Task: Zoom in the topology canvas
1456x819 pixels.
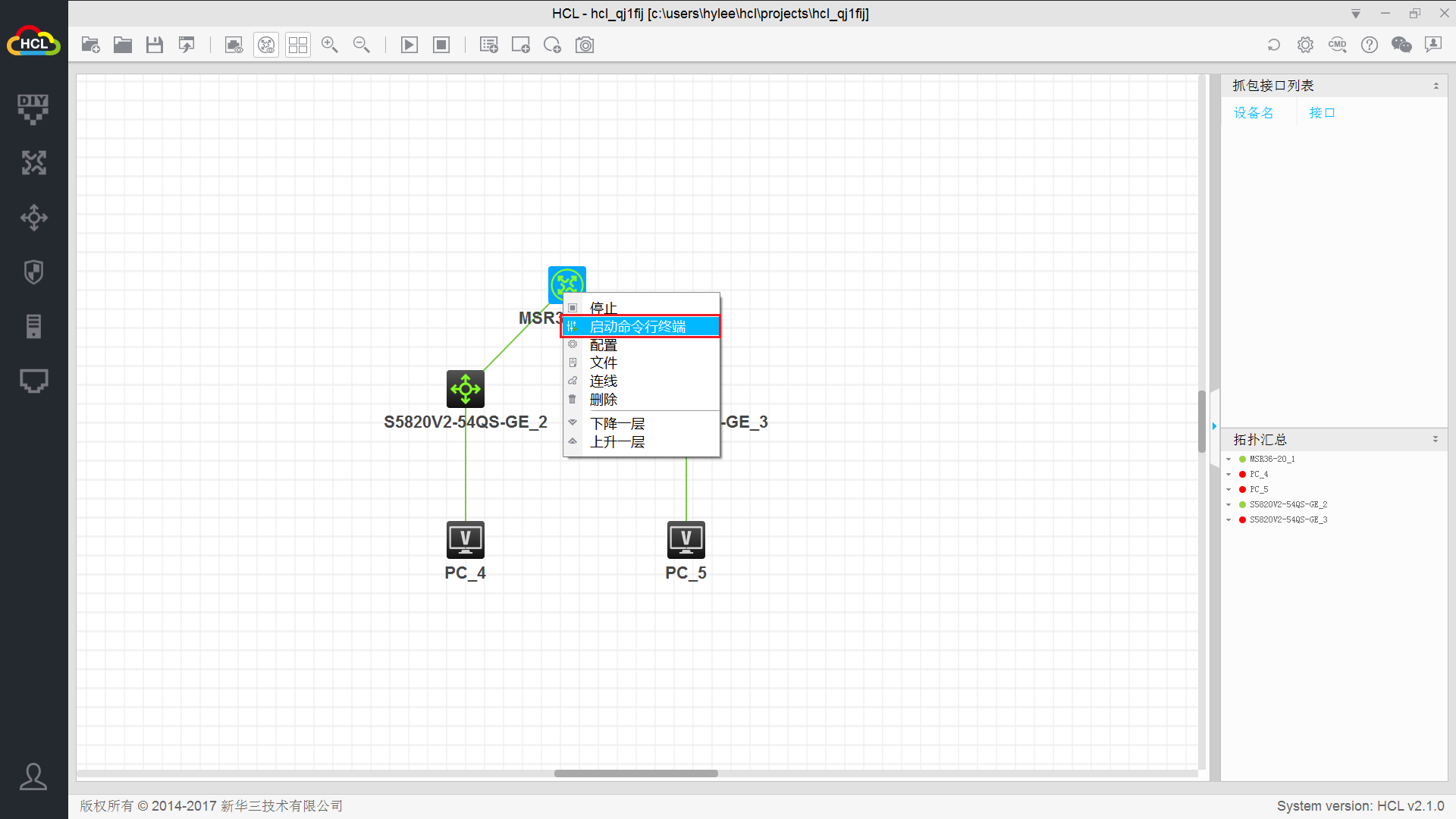Action: [330, 45]
